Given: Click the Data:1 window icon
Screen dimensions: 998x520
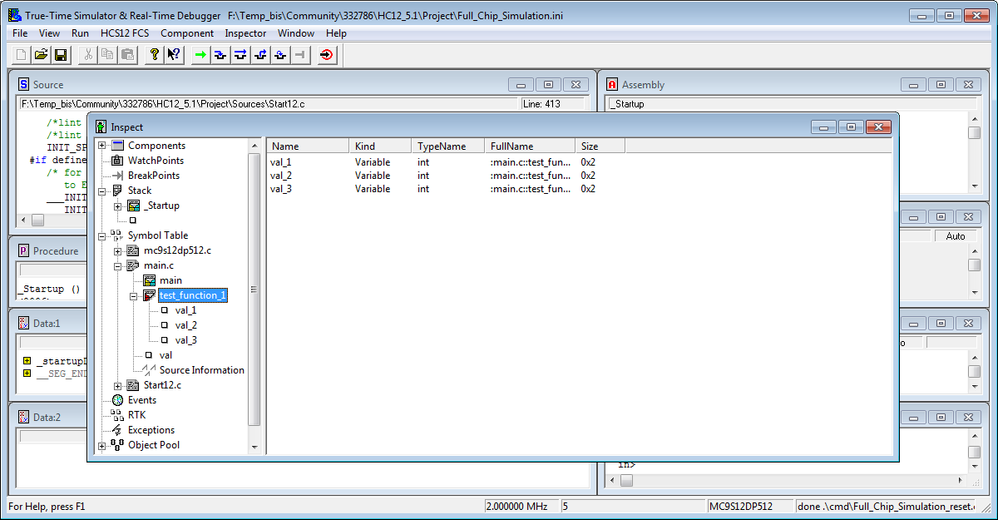Looking at the screenshot, I should point(24,323).
